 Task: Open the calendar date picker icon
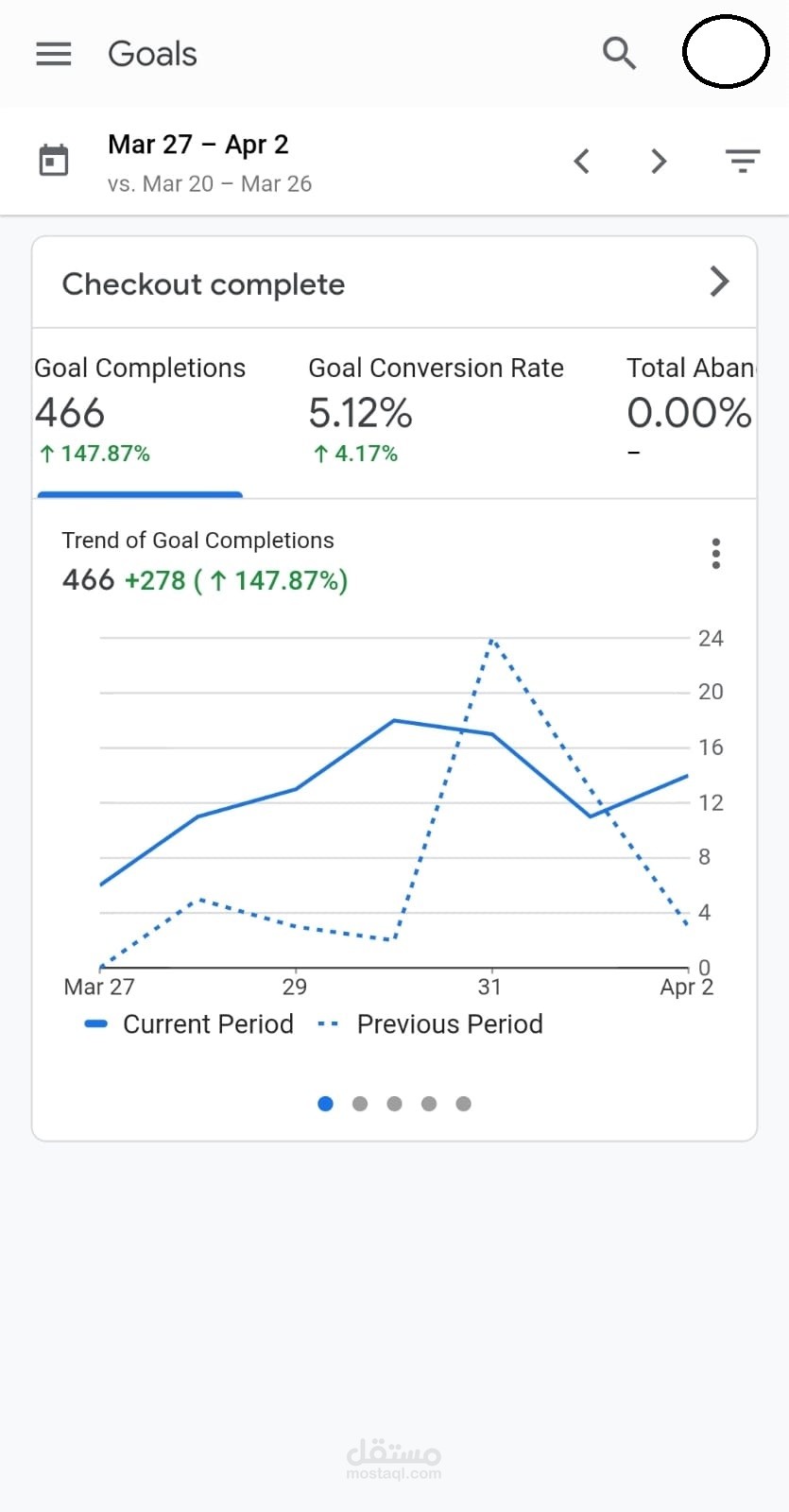(54, 161)
